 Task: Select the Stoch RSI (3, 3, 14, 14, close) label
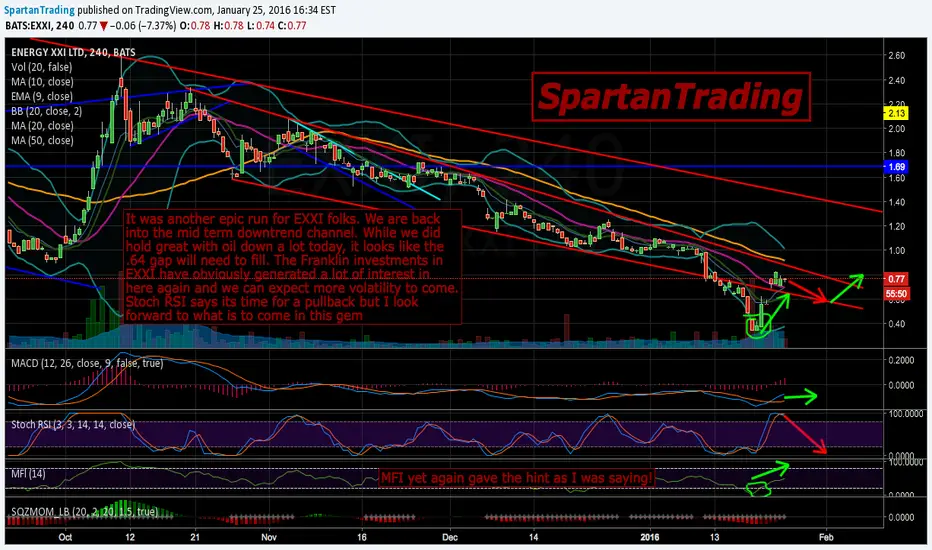pos(73,425)
